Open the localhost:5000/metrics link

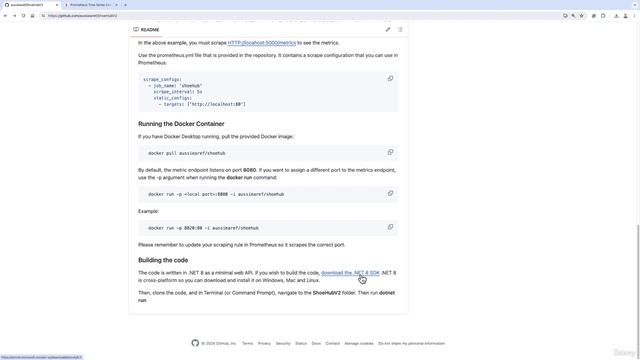click(x=262, y=43)
